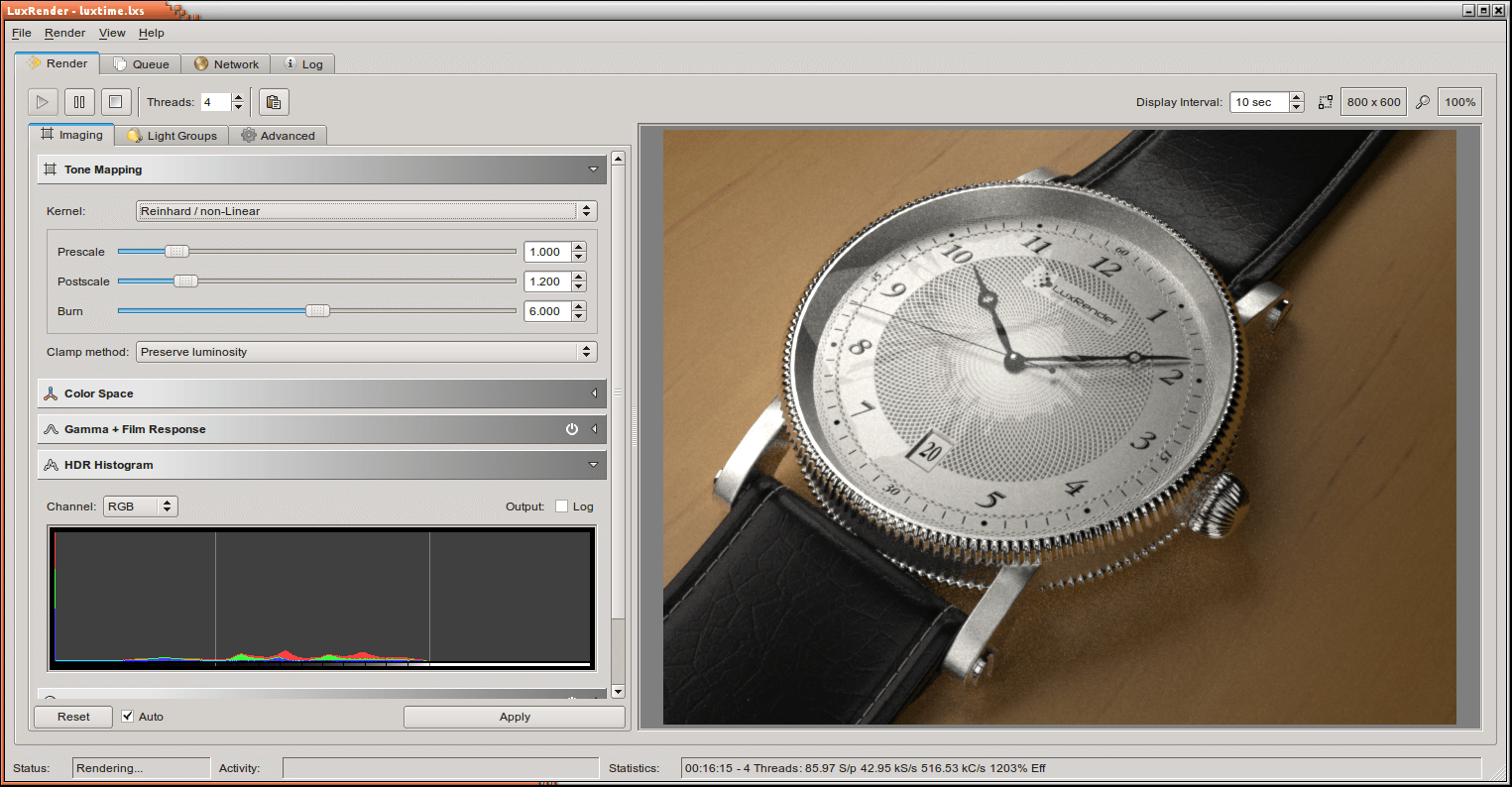
Task: Click the Burn slider handle
Action: click(317, 311)
